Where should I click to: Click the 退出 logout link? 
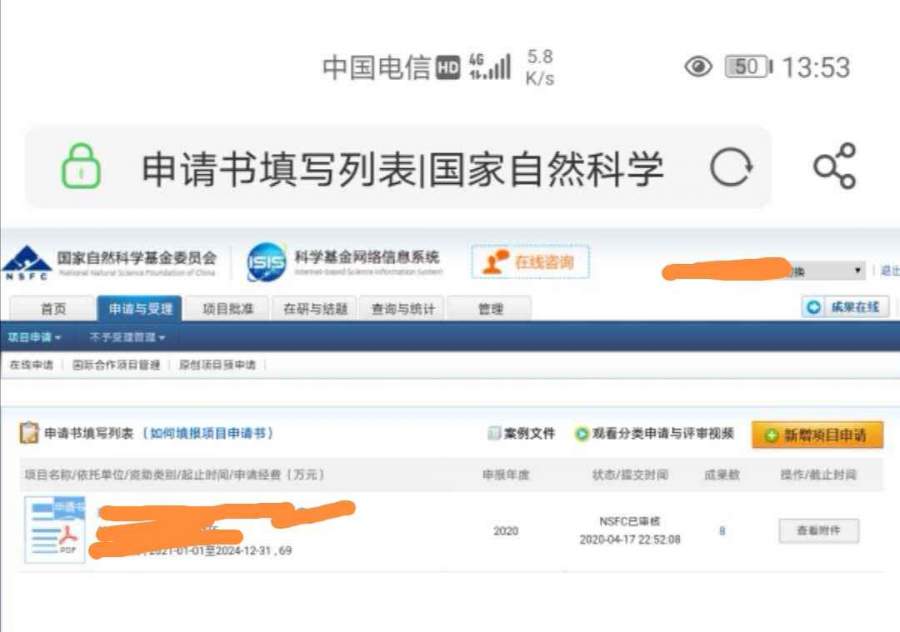tap(890, 270)
